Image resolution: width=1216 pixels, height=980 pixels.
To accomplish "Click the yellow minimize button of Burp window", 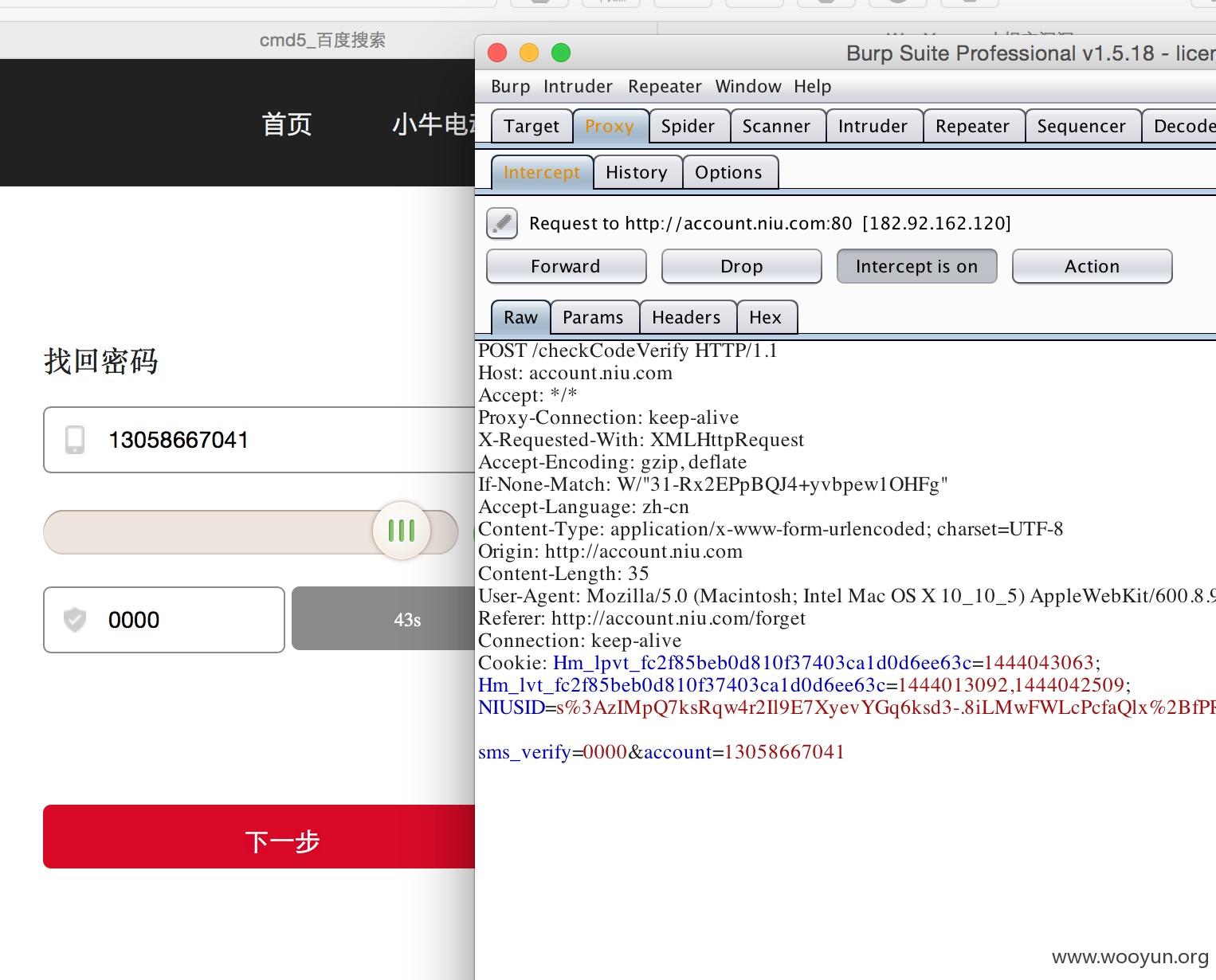I will point(529,53).
